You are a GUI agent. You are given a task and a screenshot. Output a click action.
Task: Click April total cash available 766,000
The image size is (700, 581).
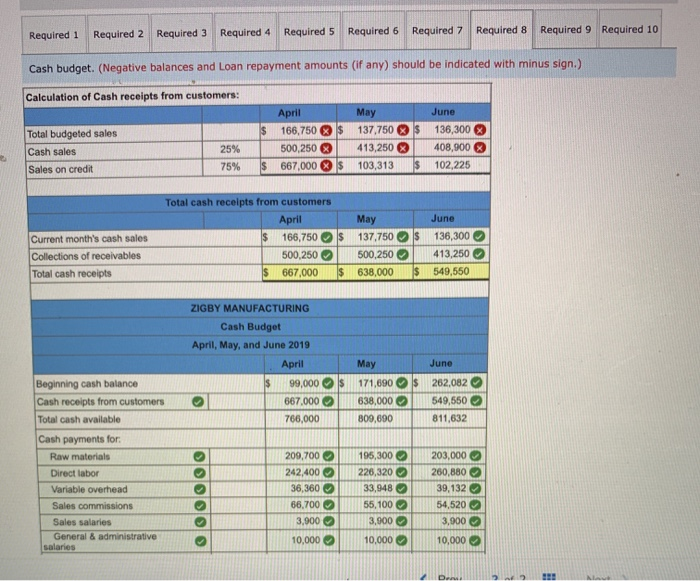302,419
